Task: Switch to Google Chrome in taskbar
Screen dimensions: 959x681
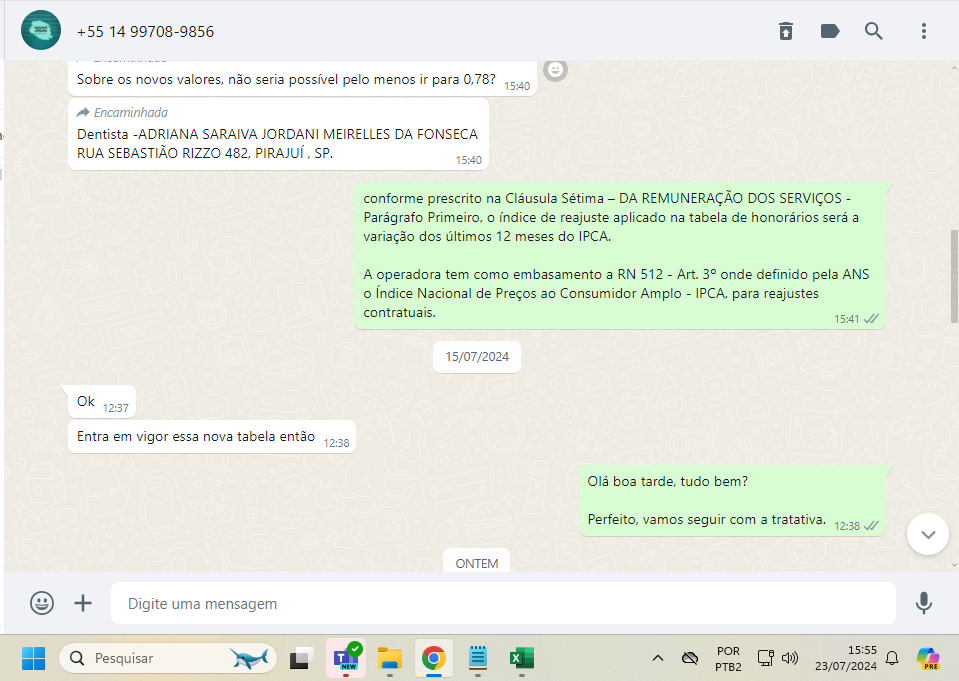Action: 433,658
